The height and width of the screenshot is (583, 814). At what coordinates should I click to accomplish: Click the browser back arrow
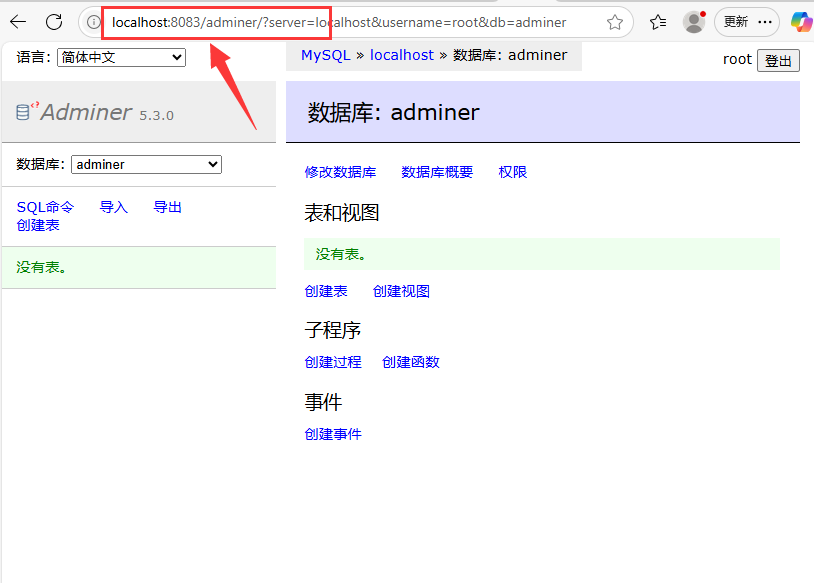pos(18,21)
